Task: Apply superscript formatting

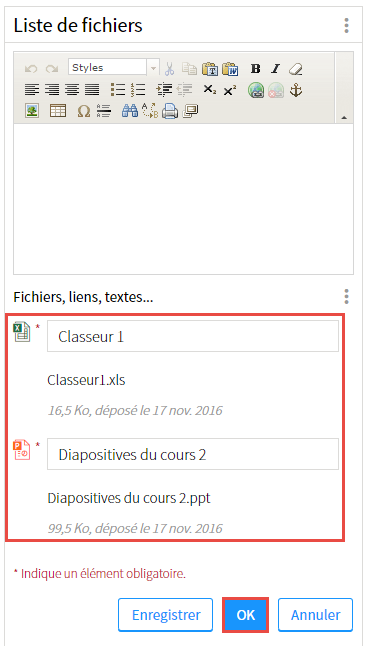Action: pos(230,90)
